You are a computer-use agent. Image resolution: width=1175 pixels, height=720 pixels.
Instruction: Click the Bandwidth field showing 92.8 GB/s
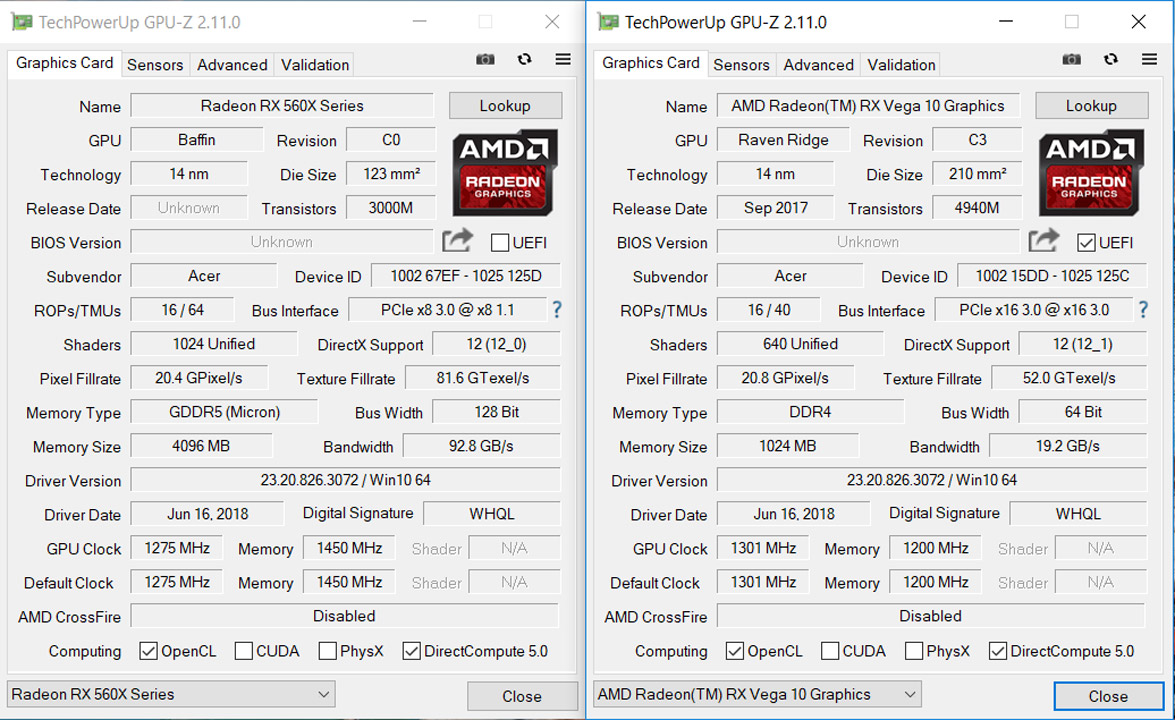[481, 446]
